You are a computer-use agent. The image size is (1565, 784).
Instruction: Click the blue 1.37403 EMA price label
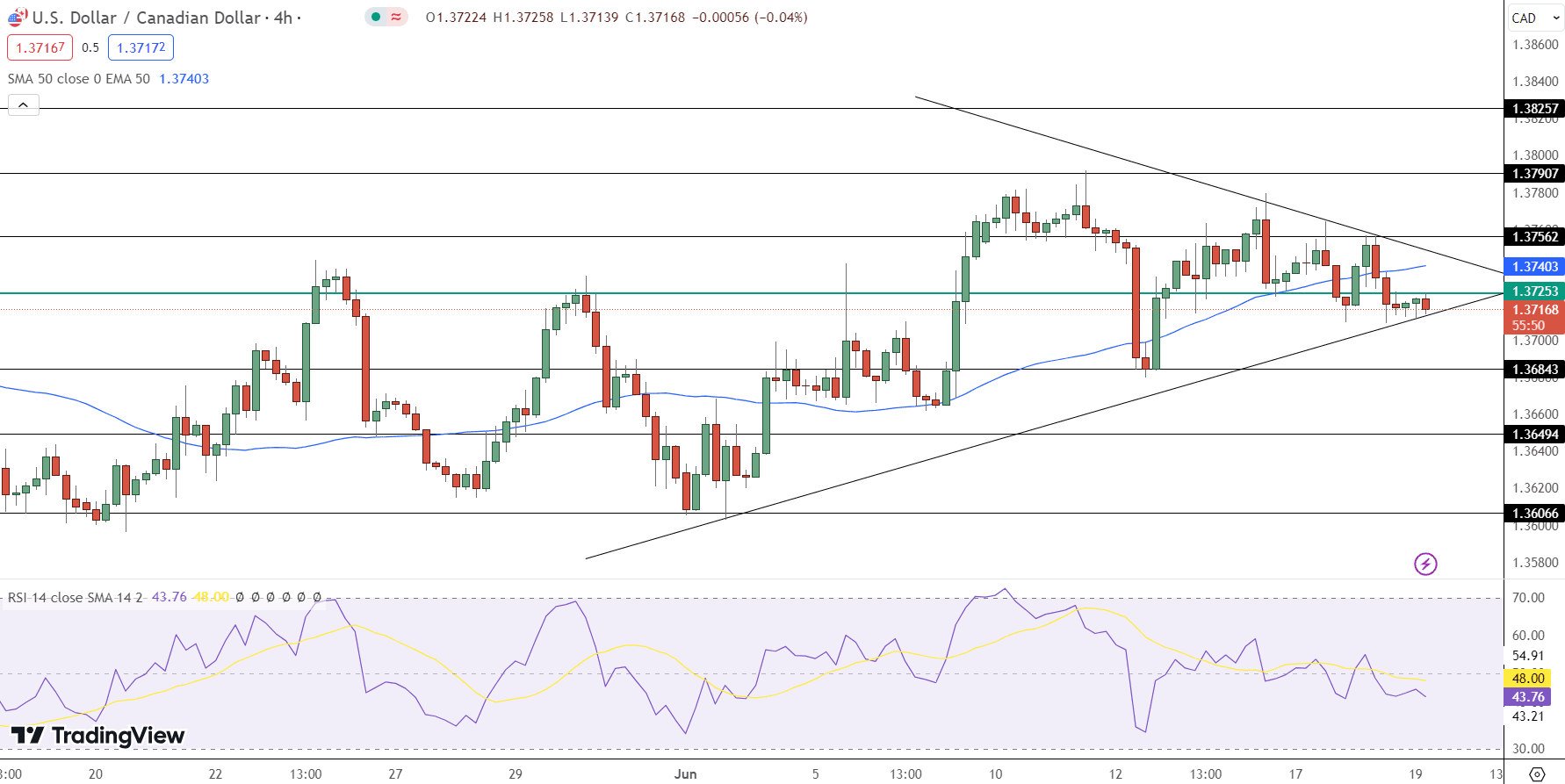point(1534,267)
